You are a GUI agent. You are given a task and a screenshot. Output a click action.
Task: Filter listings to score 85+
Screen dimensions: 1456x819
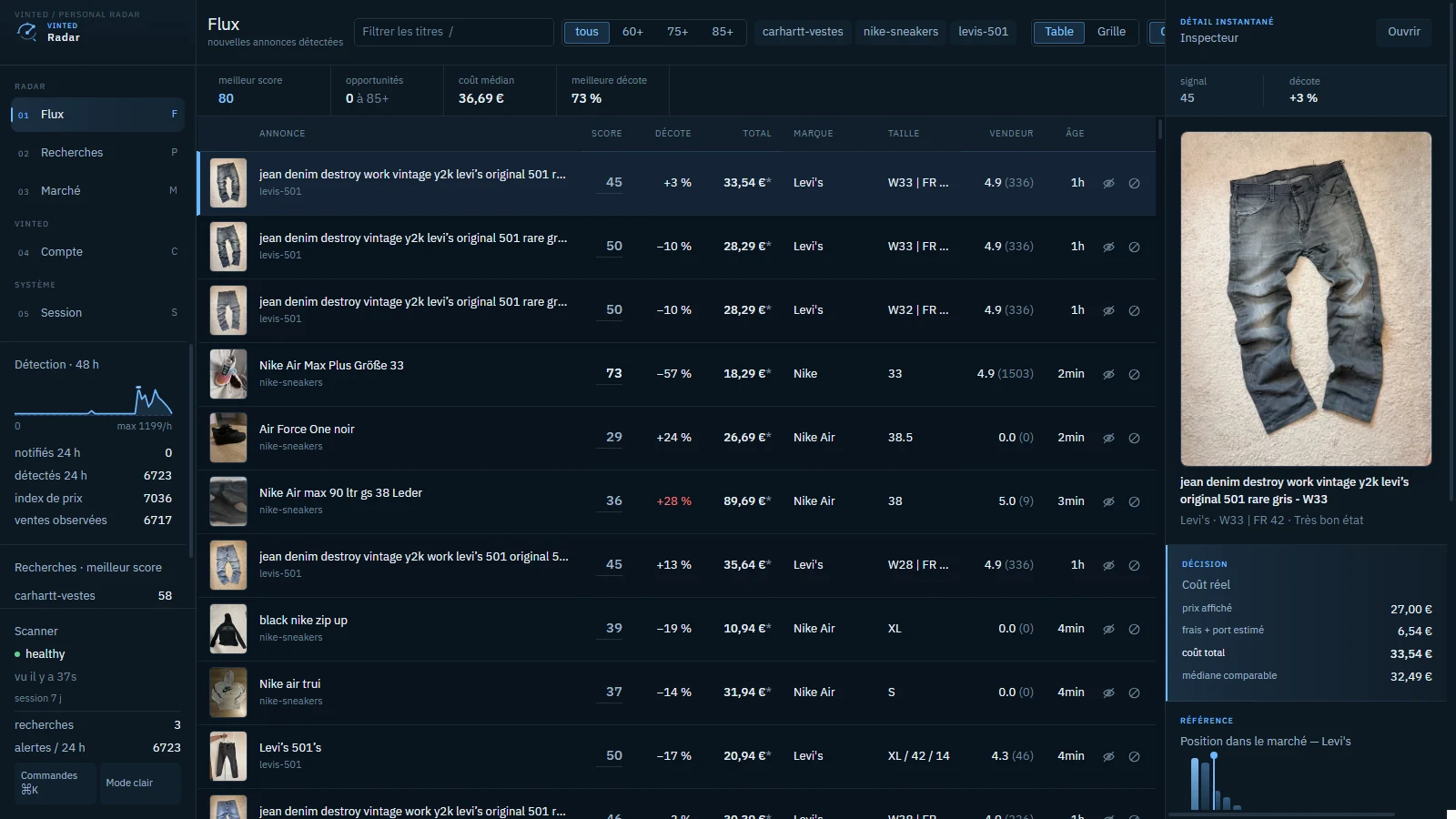tap(723, 32)
